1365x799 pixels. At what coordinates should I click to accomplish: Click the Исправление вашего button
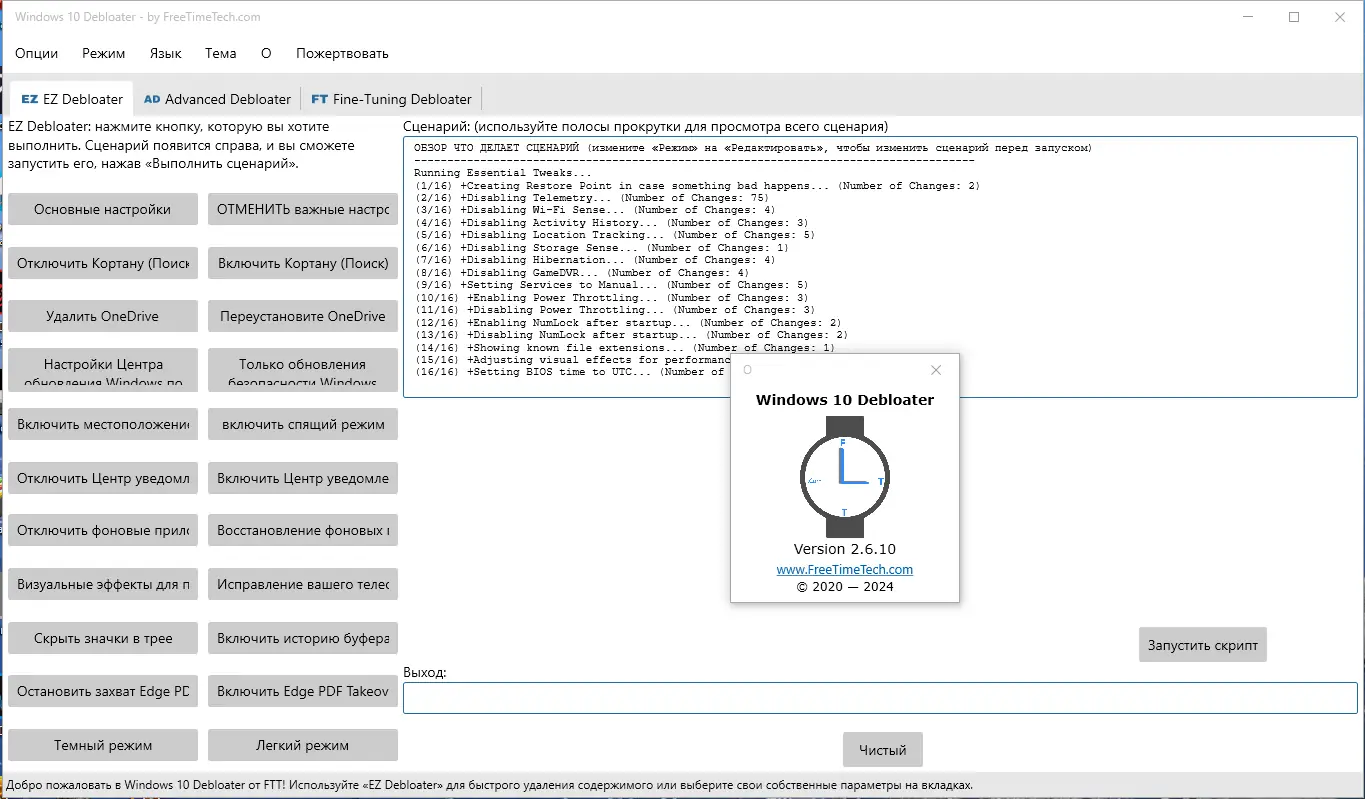303,584
